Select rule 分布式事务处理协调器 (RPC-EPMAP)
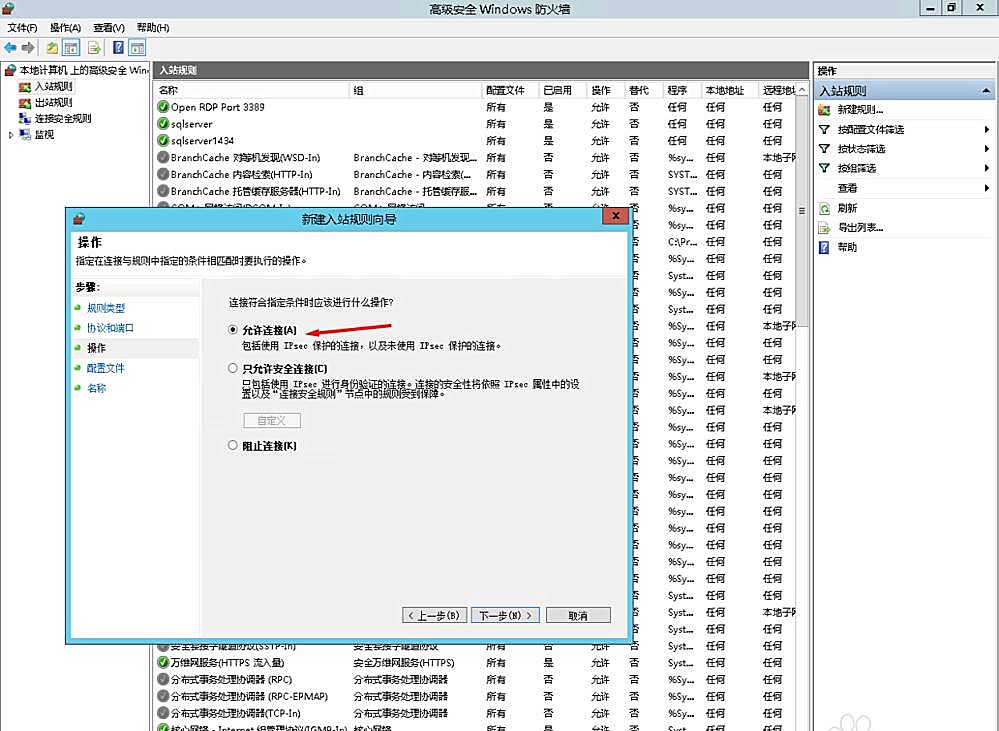The height and width of the screenshot is (731, 999). (x=475, y=697)
